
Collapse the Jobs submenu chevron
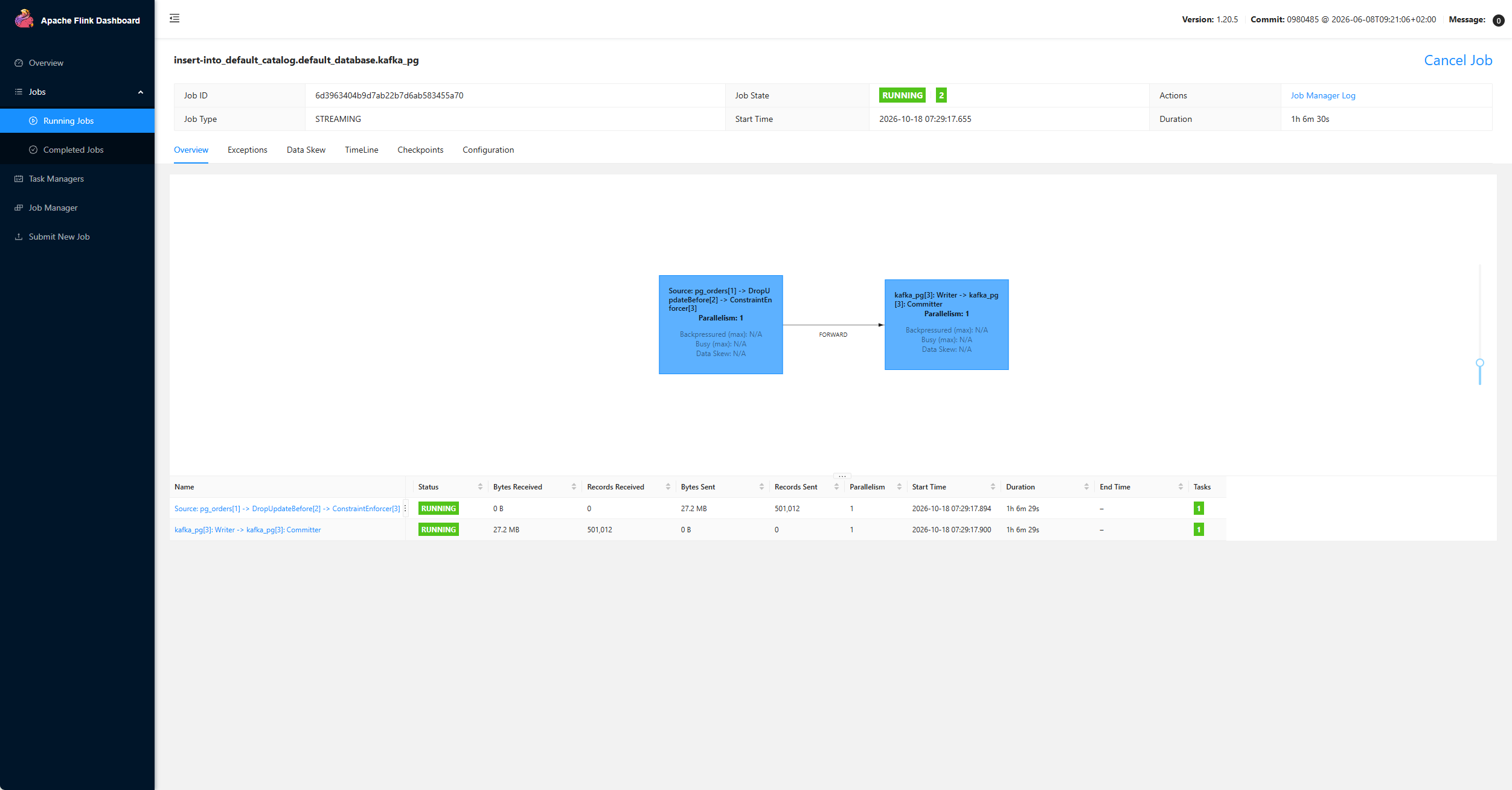tap(141, 92)
